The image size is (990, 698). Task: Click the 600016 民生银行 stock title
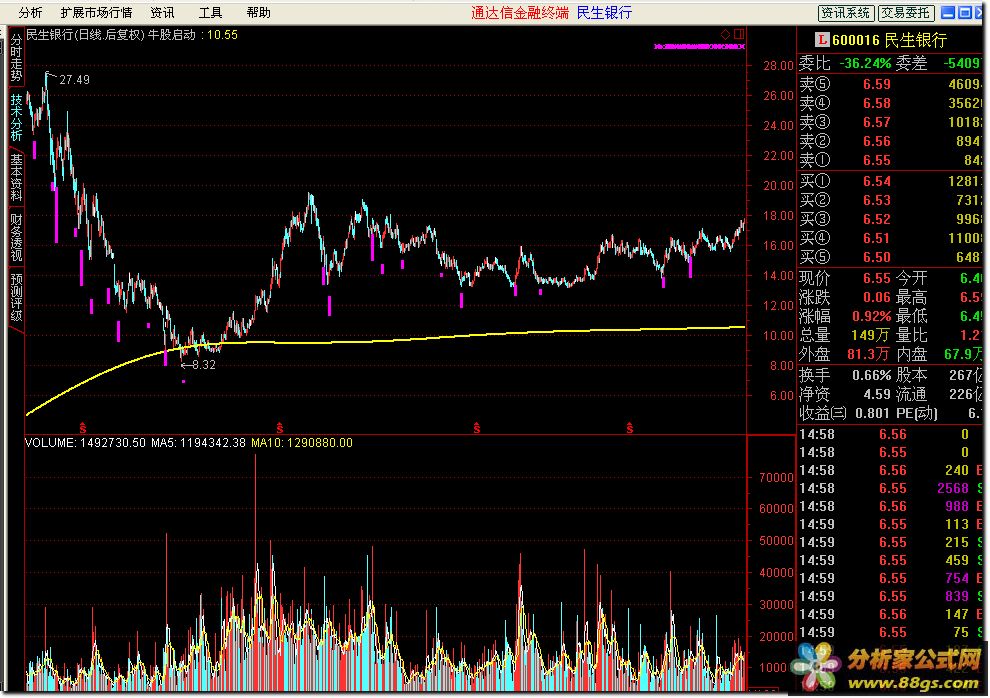coord(889,40)
